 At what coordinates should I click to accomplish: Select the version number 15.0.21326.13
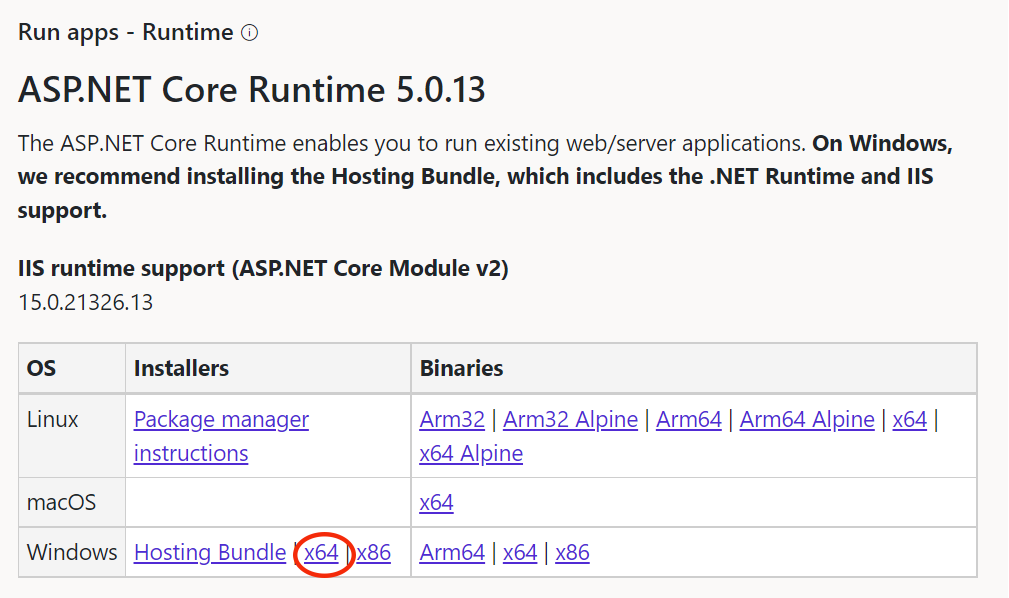(86, 303)
